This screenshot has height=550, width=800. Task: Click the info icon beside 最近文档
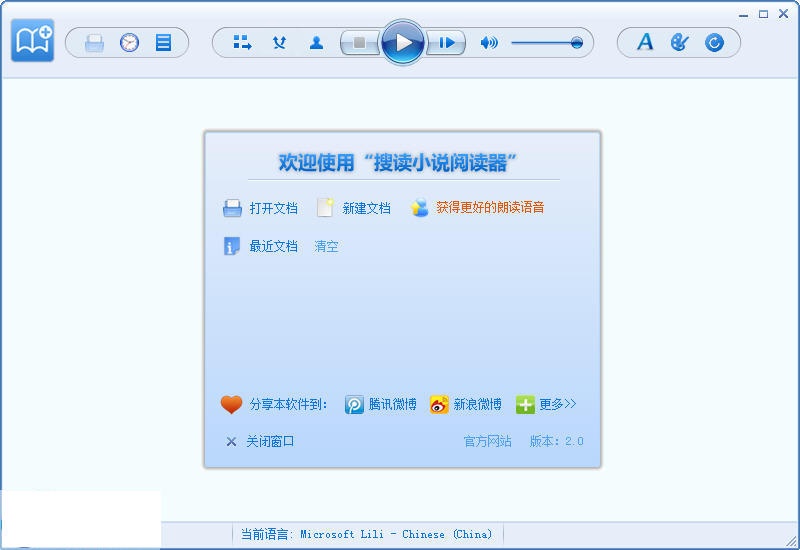point(232,246)
